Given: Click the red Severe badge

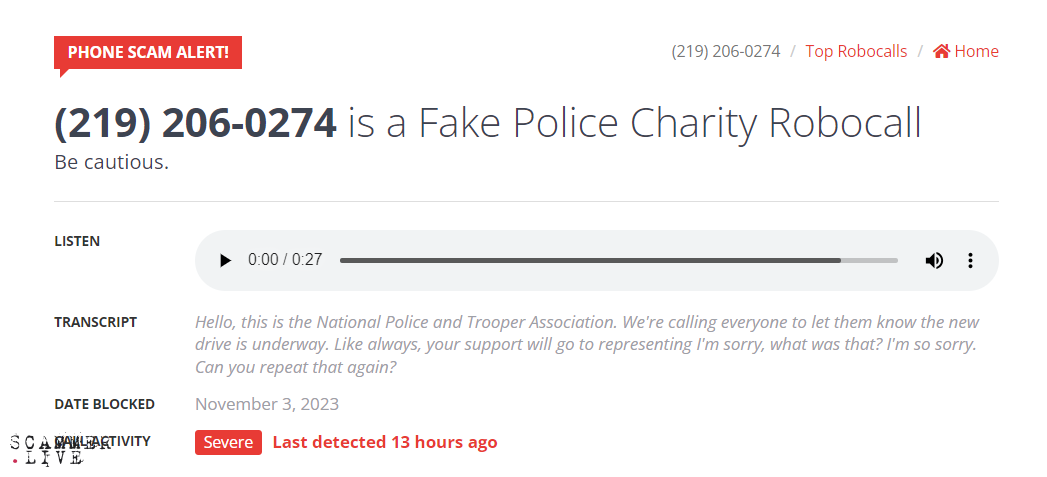Looking at the screenshot, I should coord(228,442).
